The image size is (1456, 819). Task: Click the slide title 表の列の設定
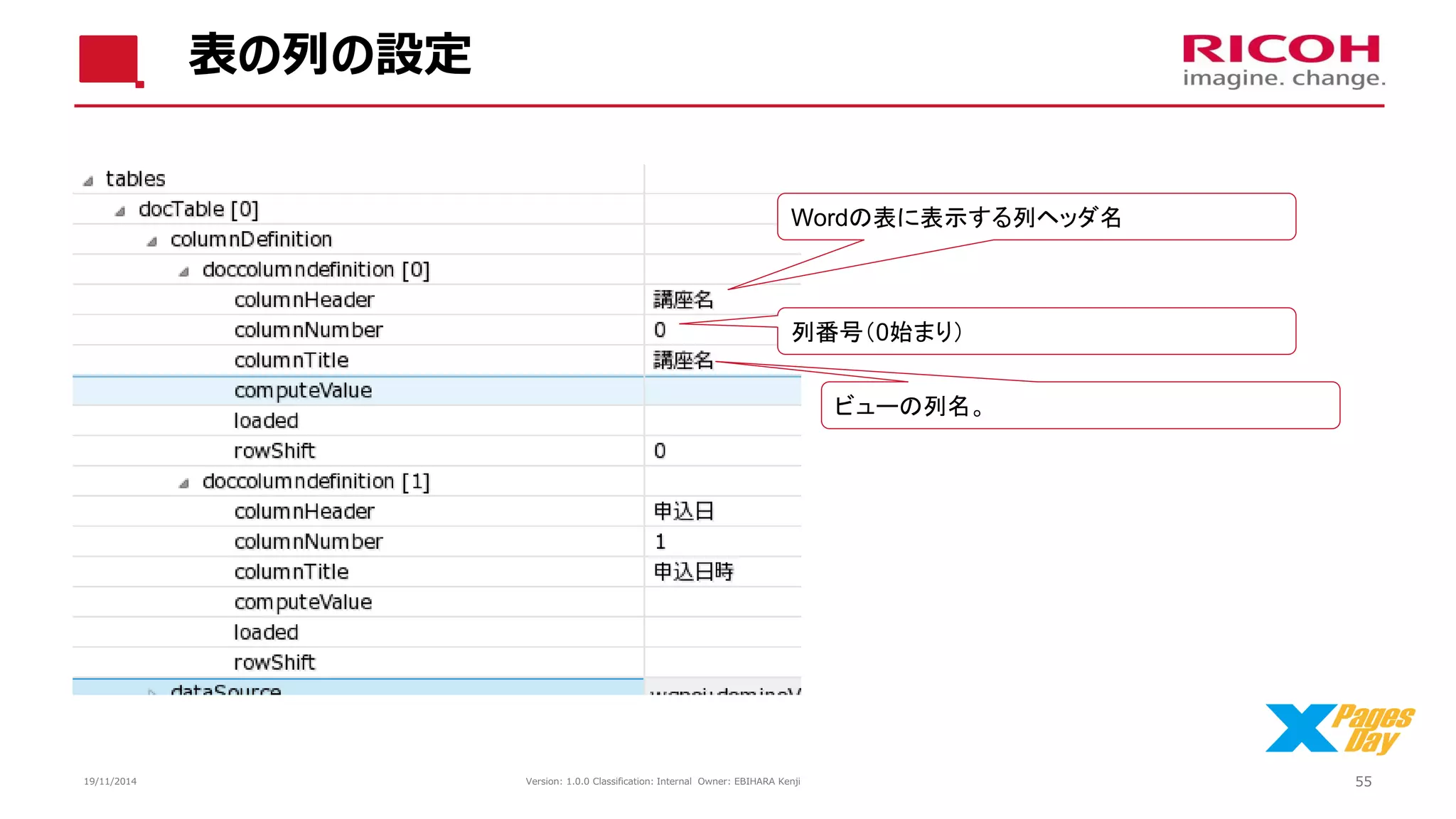tap(330, 55)
